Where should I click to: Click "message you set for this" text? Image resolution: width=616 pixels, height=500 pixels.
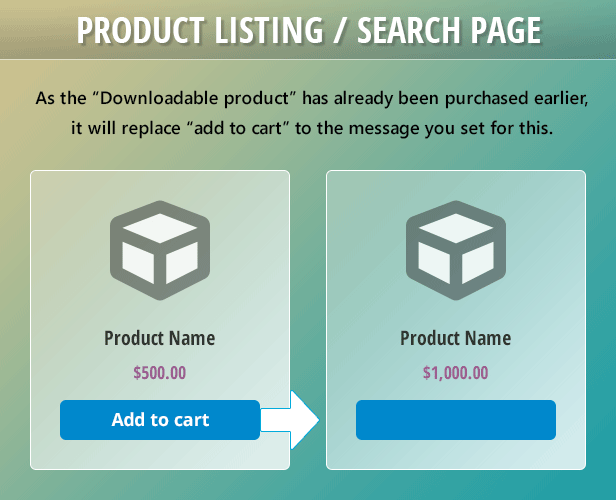pos(451,128)
